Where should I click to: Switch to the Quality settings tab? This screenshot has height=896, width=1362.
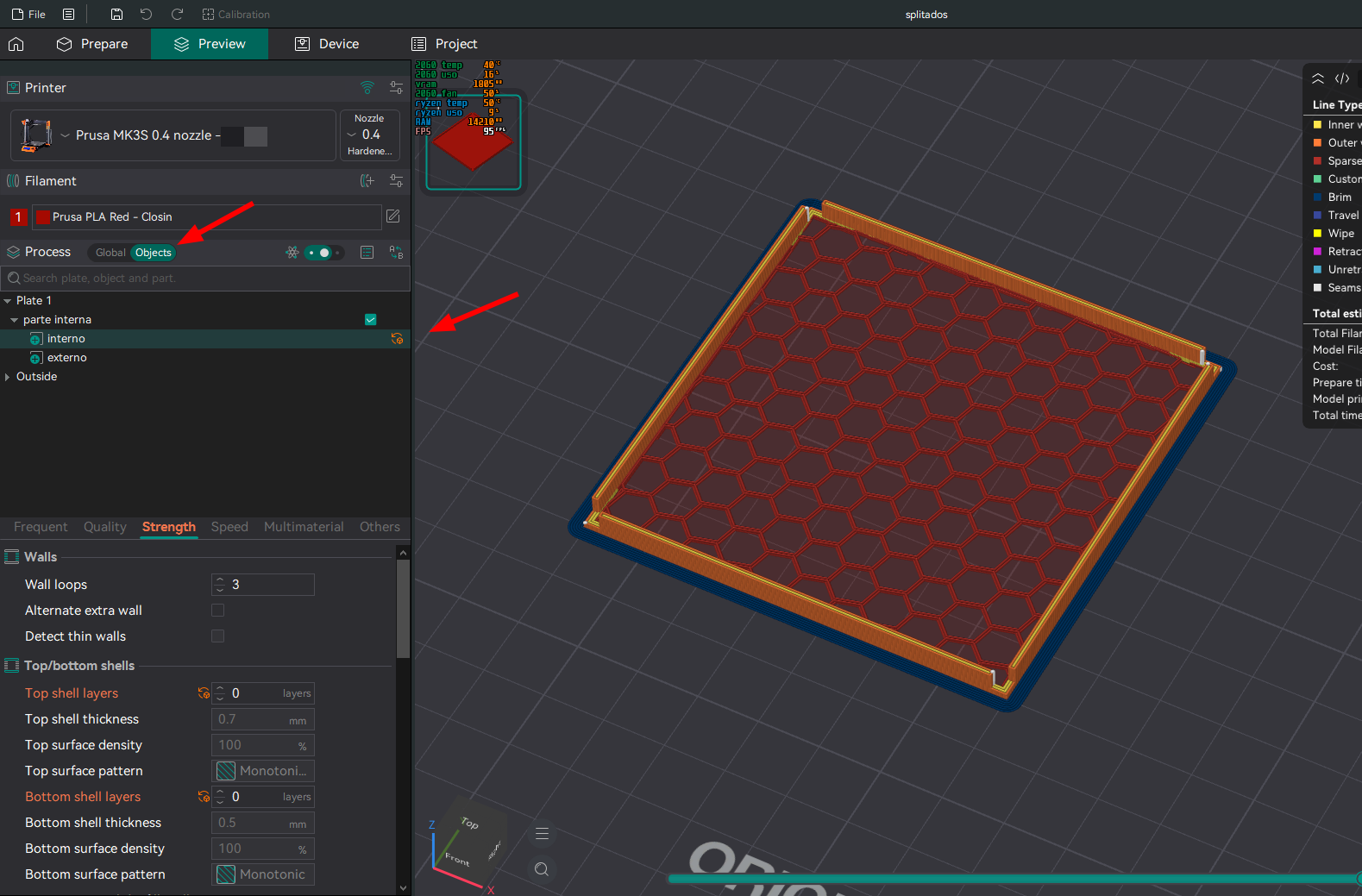point(105,527)
